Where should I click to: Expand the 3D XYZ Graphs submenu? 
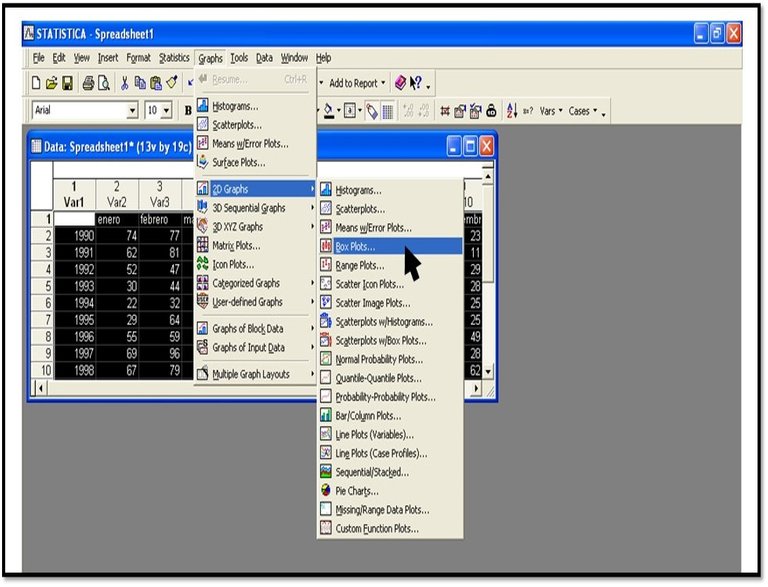tap(255, 226)
